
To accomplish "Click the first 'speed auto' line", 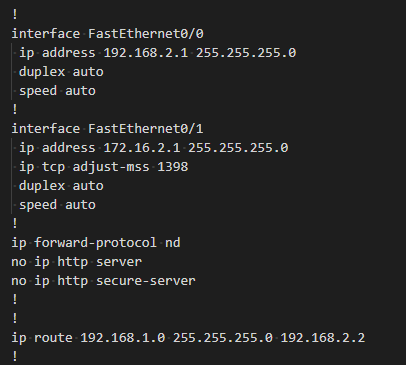I will click(57, 91).
